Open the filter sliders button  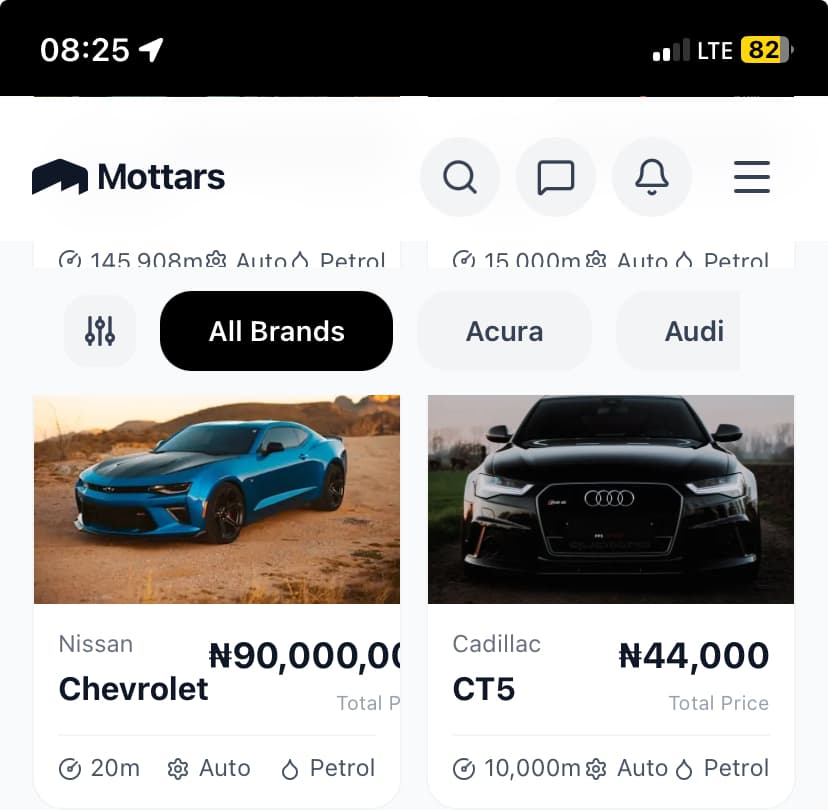(x=100, y=331)
